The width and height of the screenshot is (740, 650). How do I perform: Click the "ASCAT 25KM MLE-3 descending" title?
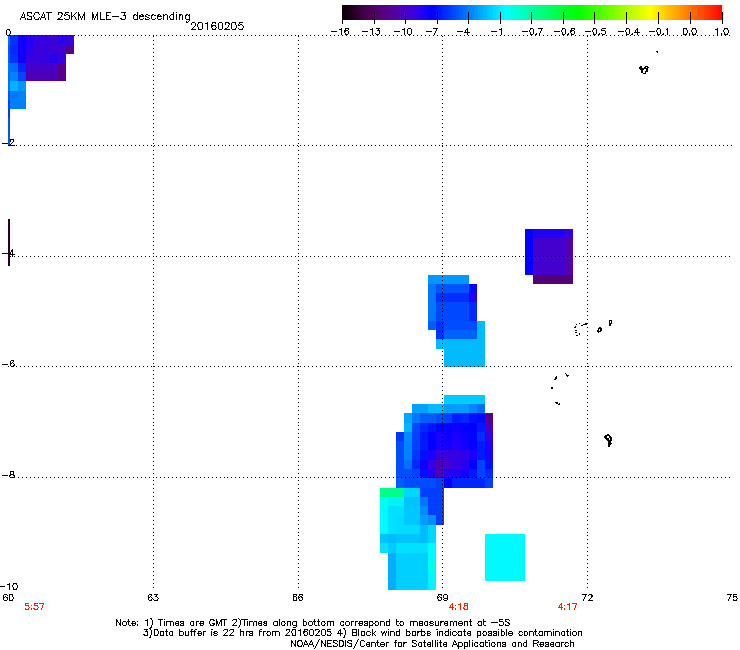pos(105,17)
